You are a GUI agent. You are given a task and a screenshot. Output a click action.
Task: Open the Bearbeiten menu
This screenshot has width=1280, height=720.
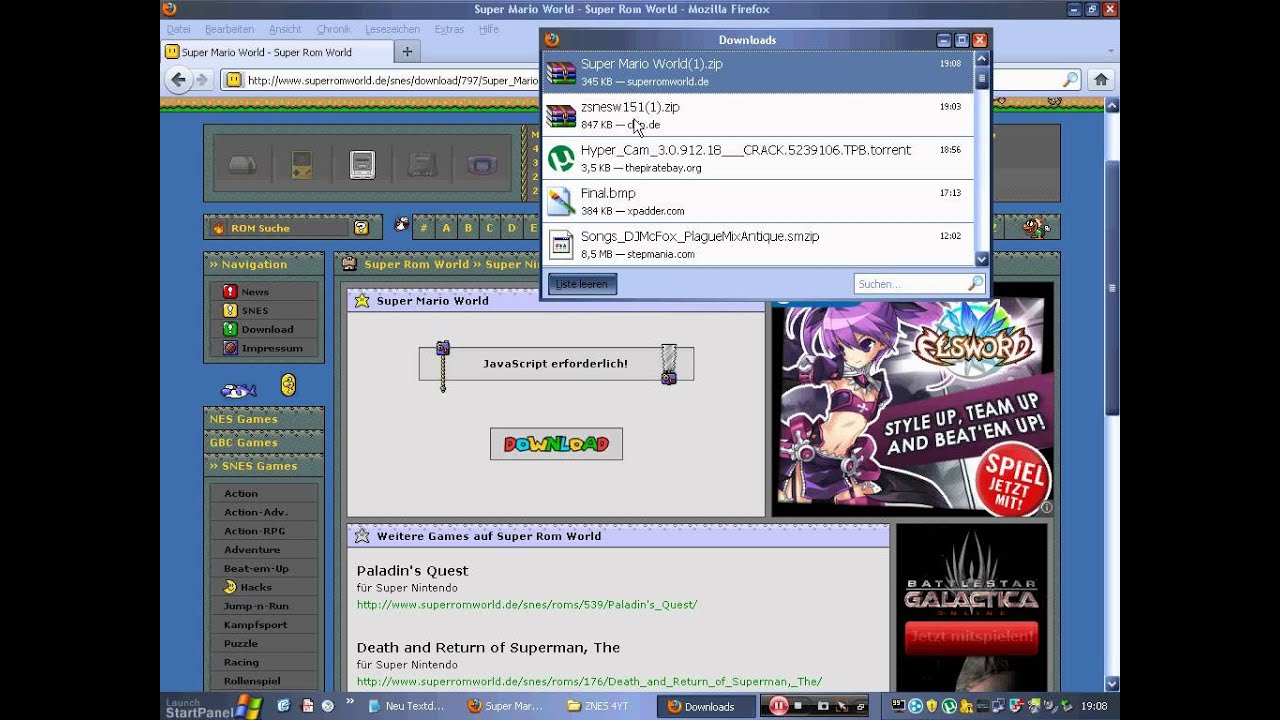[229, 29]
